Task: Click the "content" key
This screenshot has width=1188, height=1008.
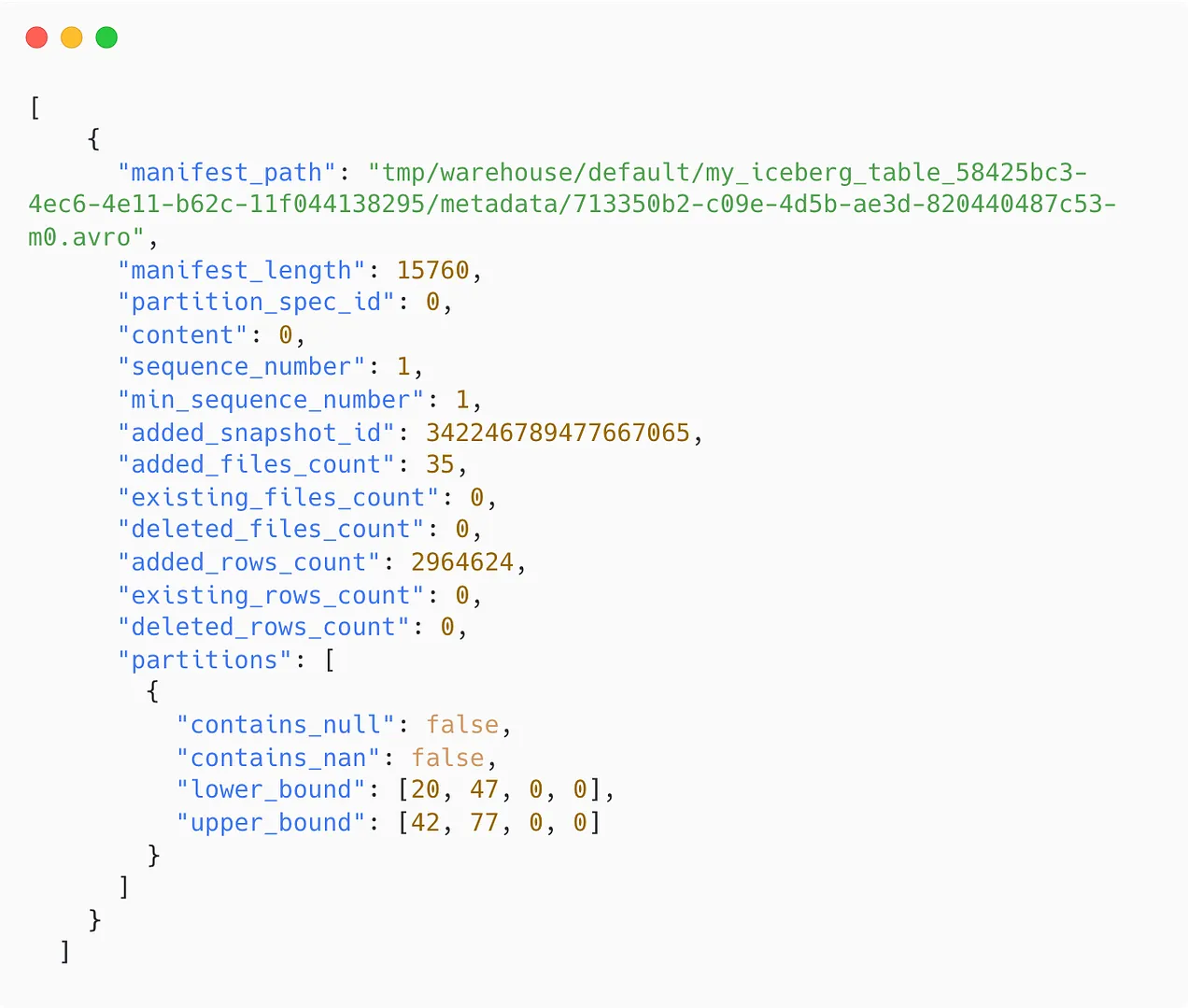Action: click(x=182, y=334)
